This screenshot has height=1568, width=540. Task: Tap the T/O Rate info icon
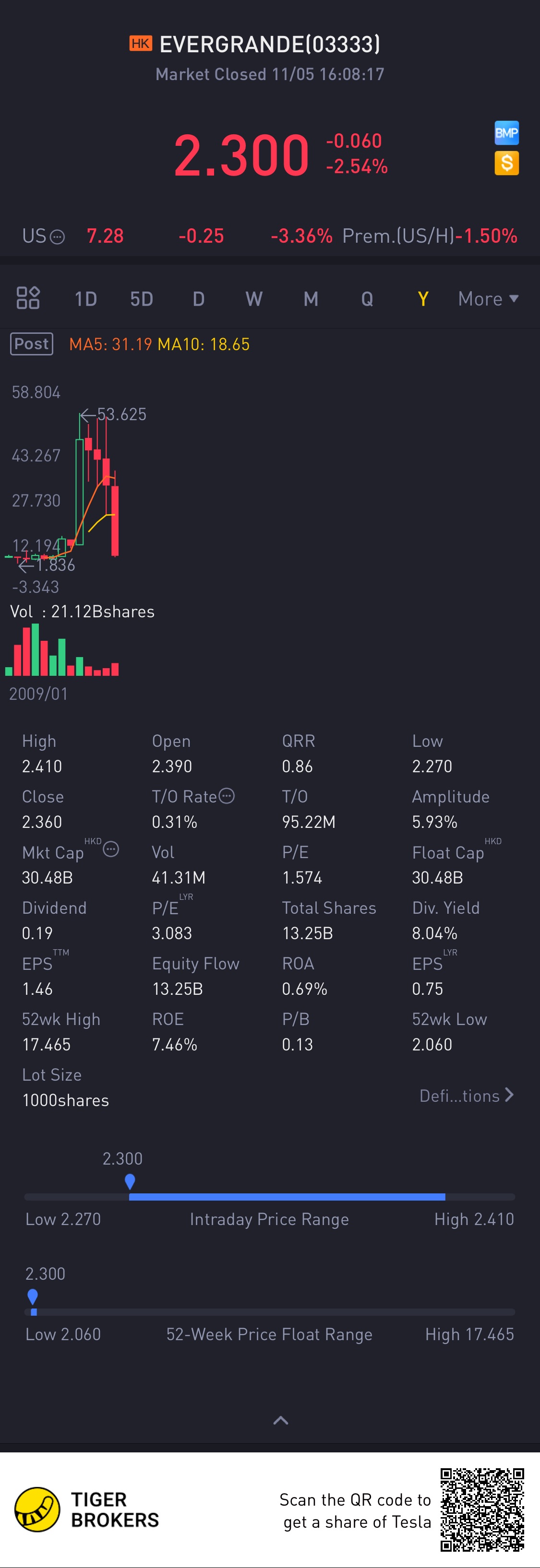pos(227,796)
